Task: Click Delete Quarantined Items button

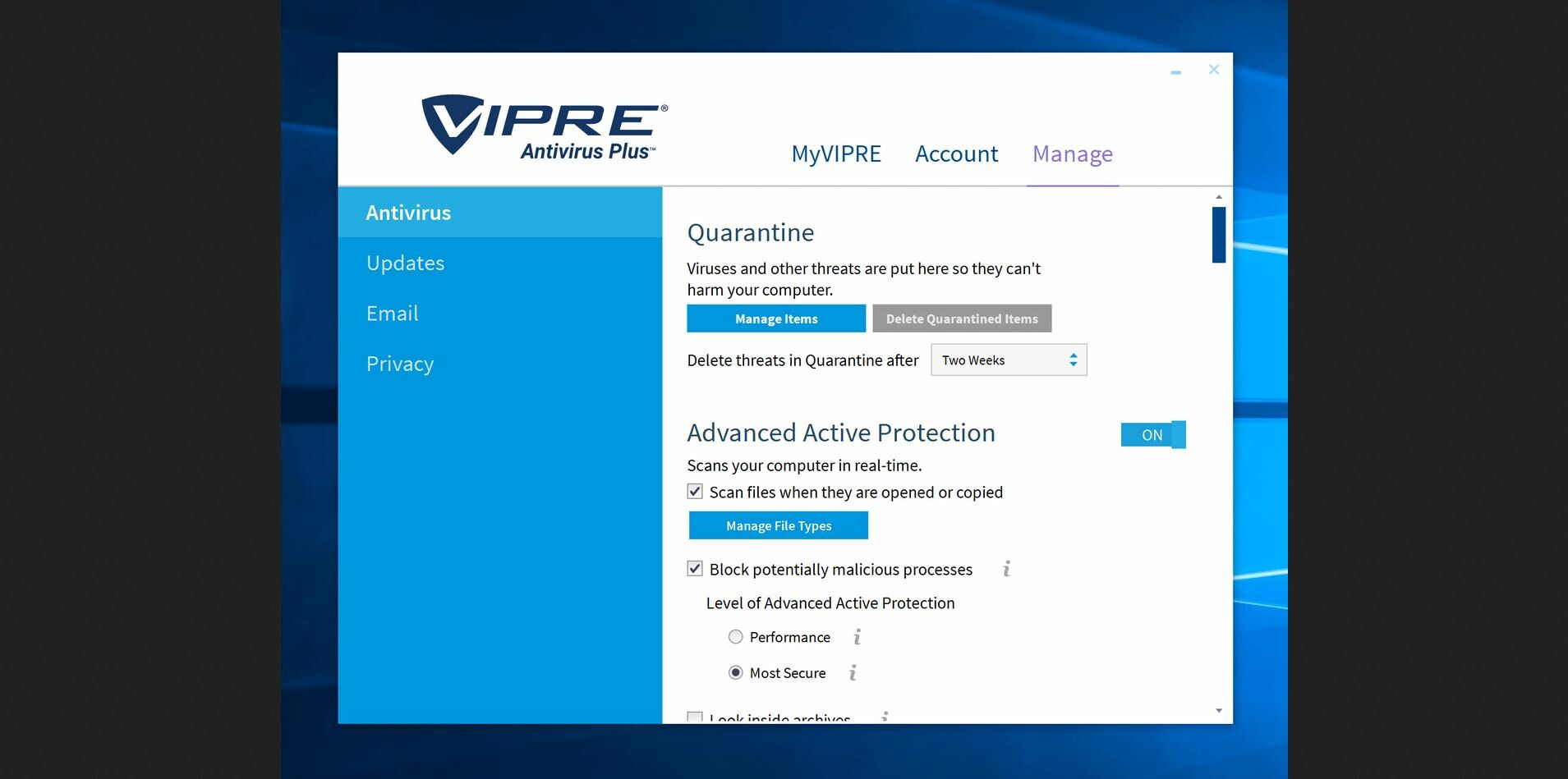Action: click(x=962, y=318)
